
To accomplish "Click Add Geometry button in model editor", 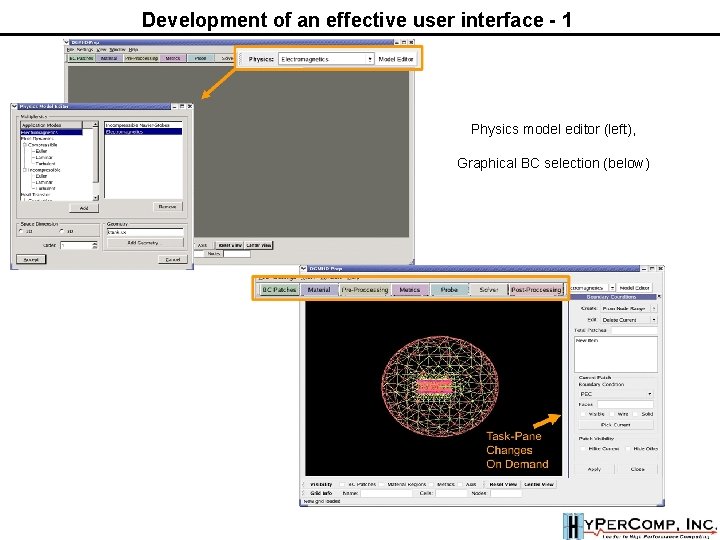I will tap(143, 243).
